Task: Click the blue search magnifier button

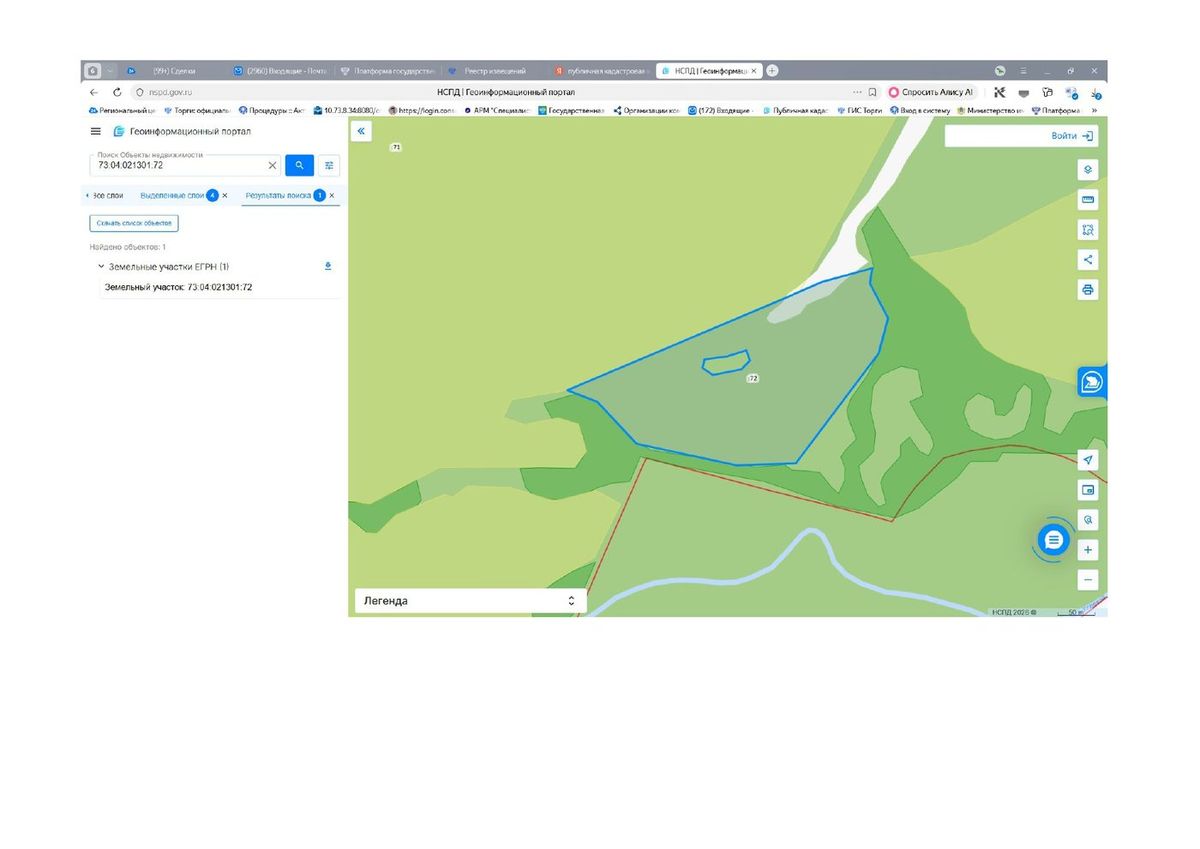Action: tap(299, 166)
